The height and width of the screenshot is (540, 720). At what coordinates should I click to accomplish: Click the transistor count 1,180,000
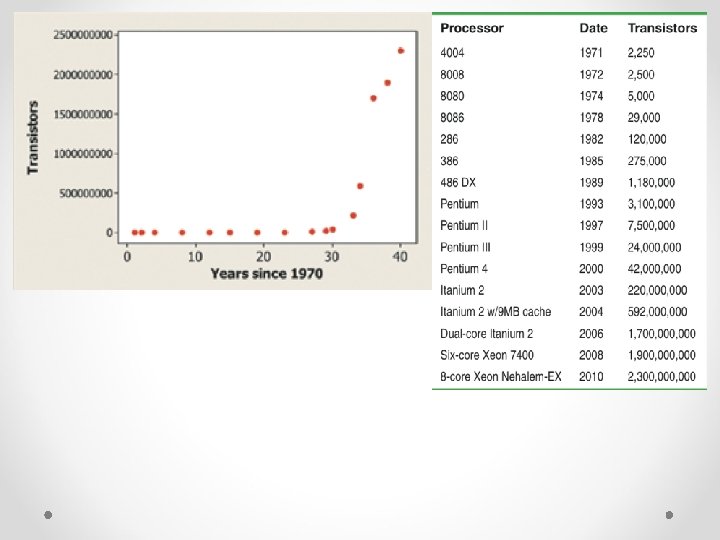click(x=651, y=182)
